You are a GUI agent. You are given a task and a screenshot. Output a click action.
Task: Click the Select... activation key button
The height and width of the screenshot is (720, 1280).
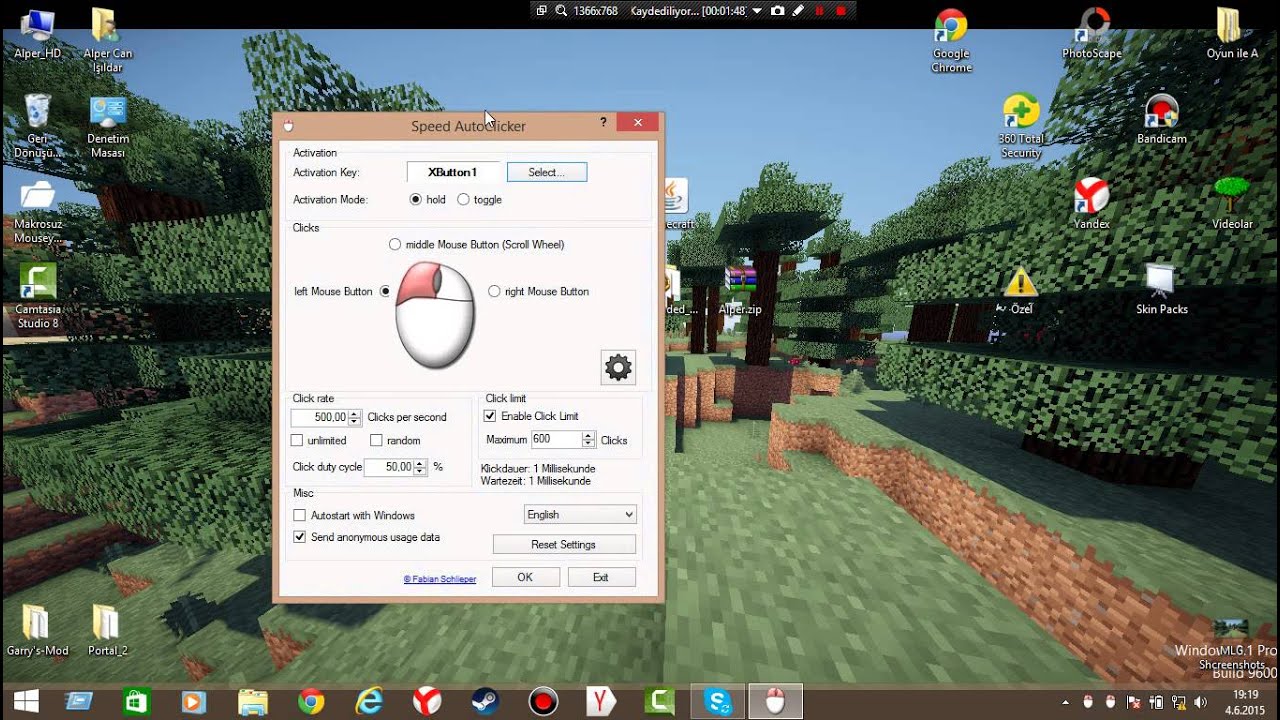click(547, 172)
